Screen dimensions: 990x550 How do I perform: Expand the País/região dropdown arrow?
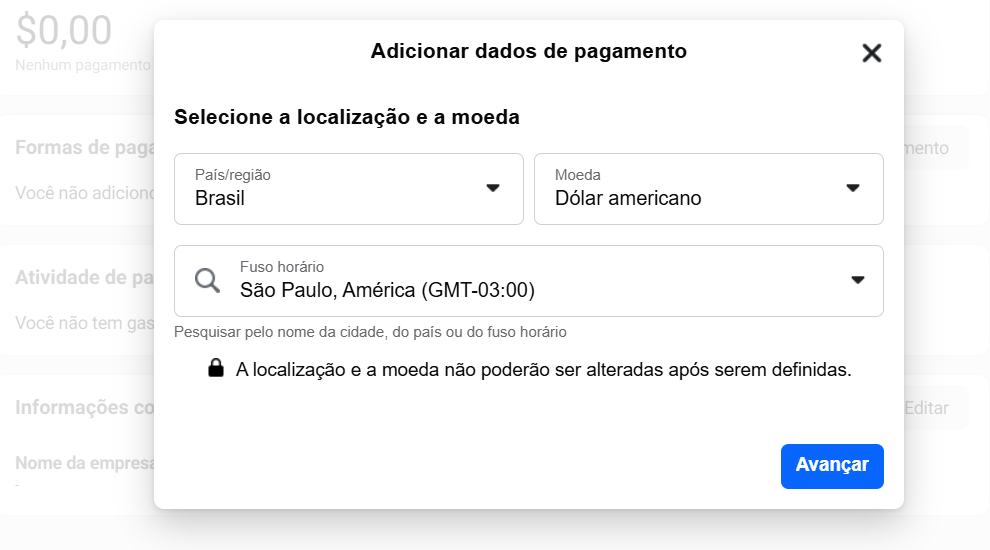pos(492,188)
